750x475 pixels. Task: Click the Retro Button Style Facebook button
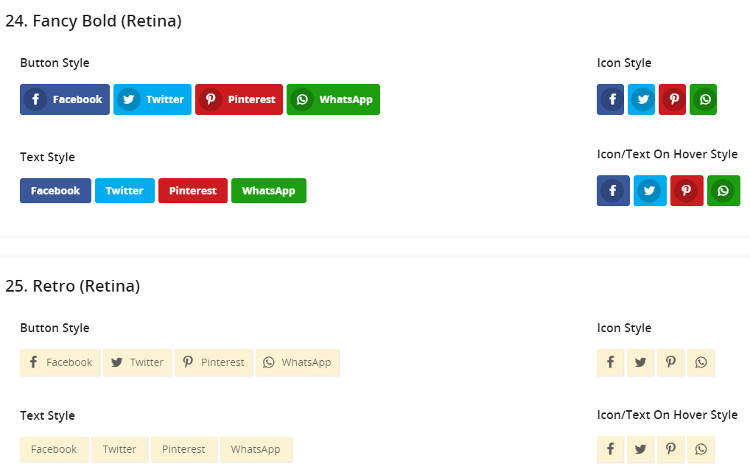click(60, 363)
